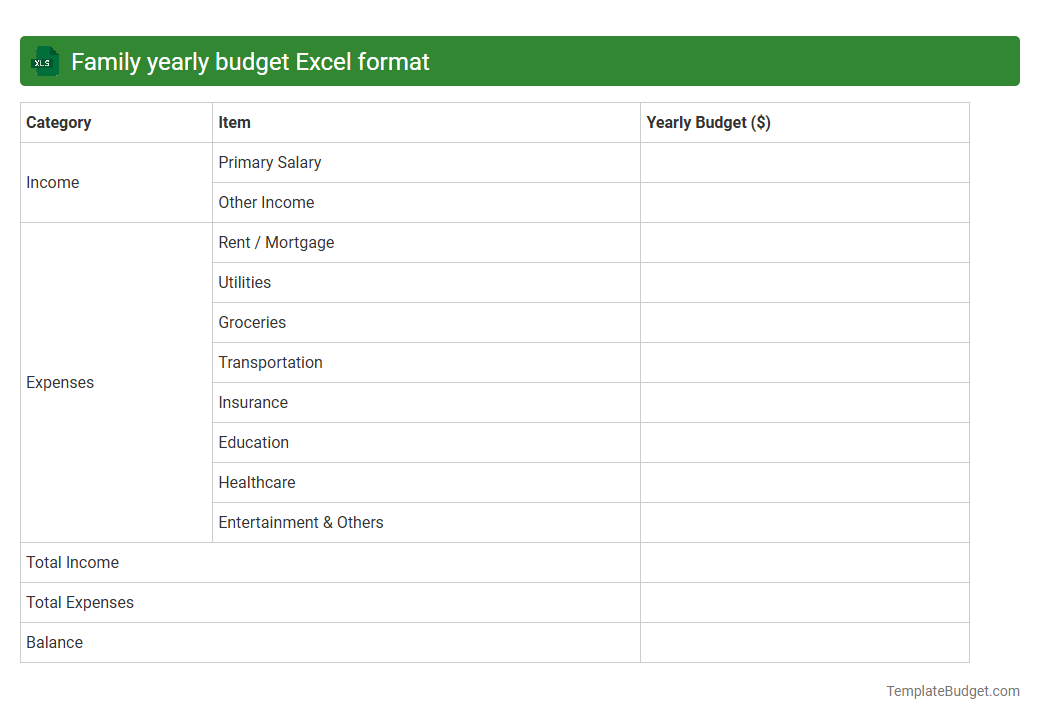Select the budget value cell beside 'Balance'

(804, 642)
